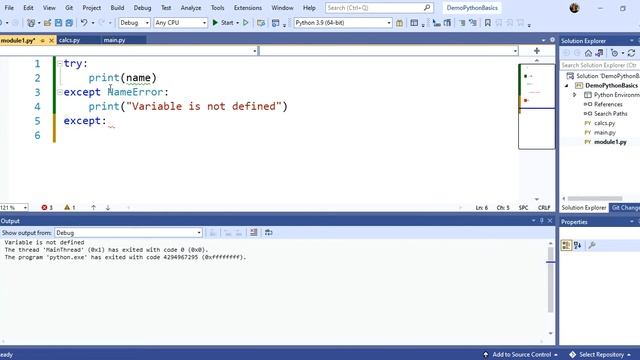This screenshot has width=640, height=360.
Task: Open the Analyze menu
Action: [191, 8]
